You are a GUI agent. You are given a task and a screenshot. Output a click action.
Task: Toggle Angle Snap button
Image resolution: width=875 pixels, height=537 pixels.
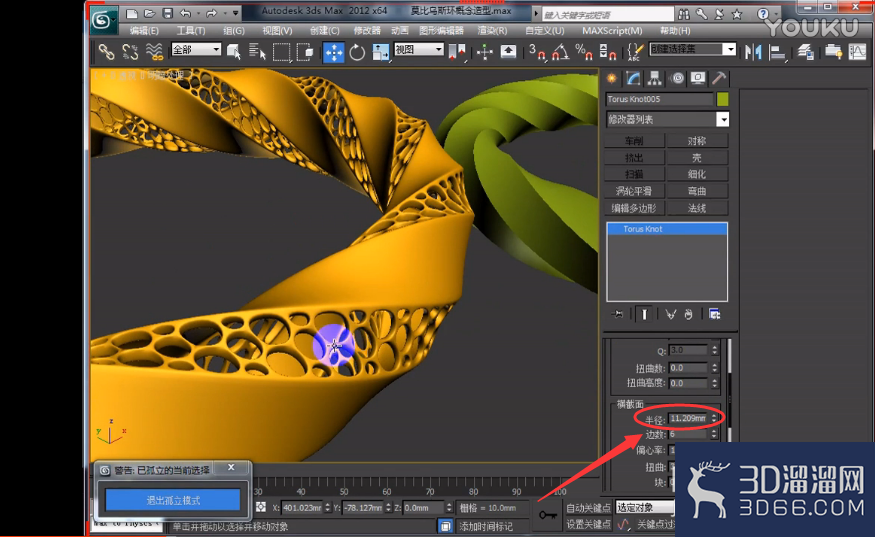coord(560,52)
